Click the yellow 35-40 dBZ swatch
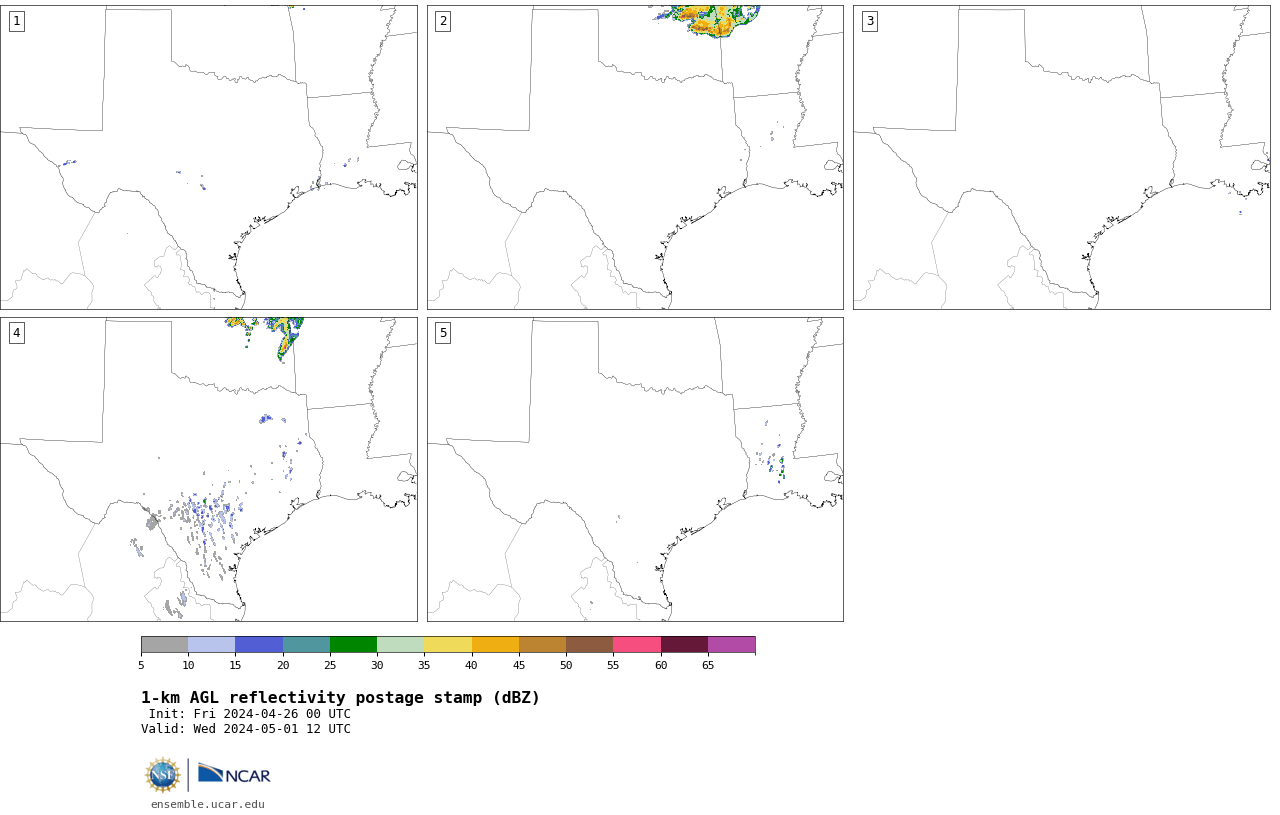 (x=448, y=644)
